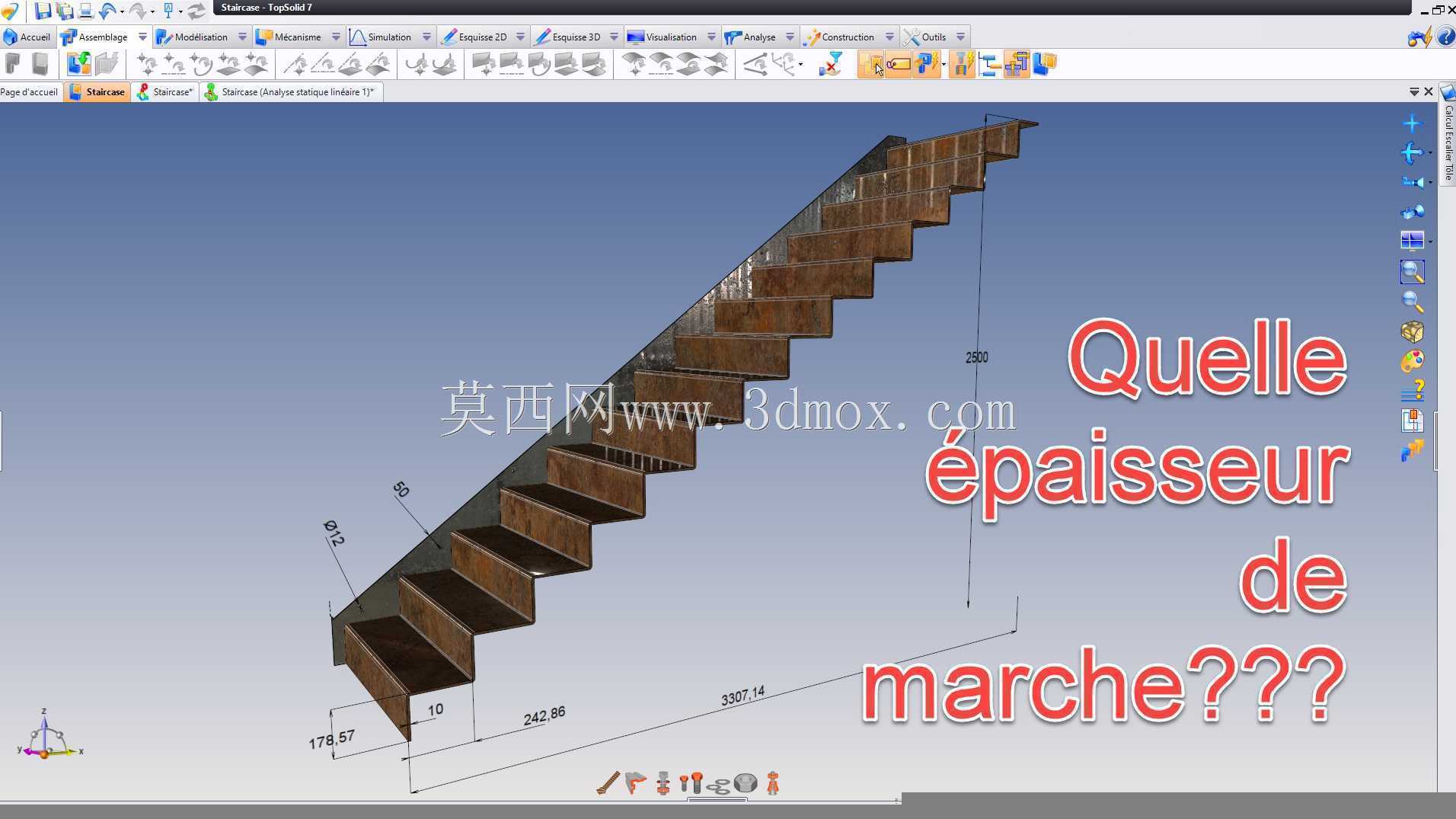1456x819 pixels.
Task: Click the pan/rotate cross-arrows view icon
Action: (1412, 153)
